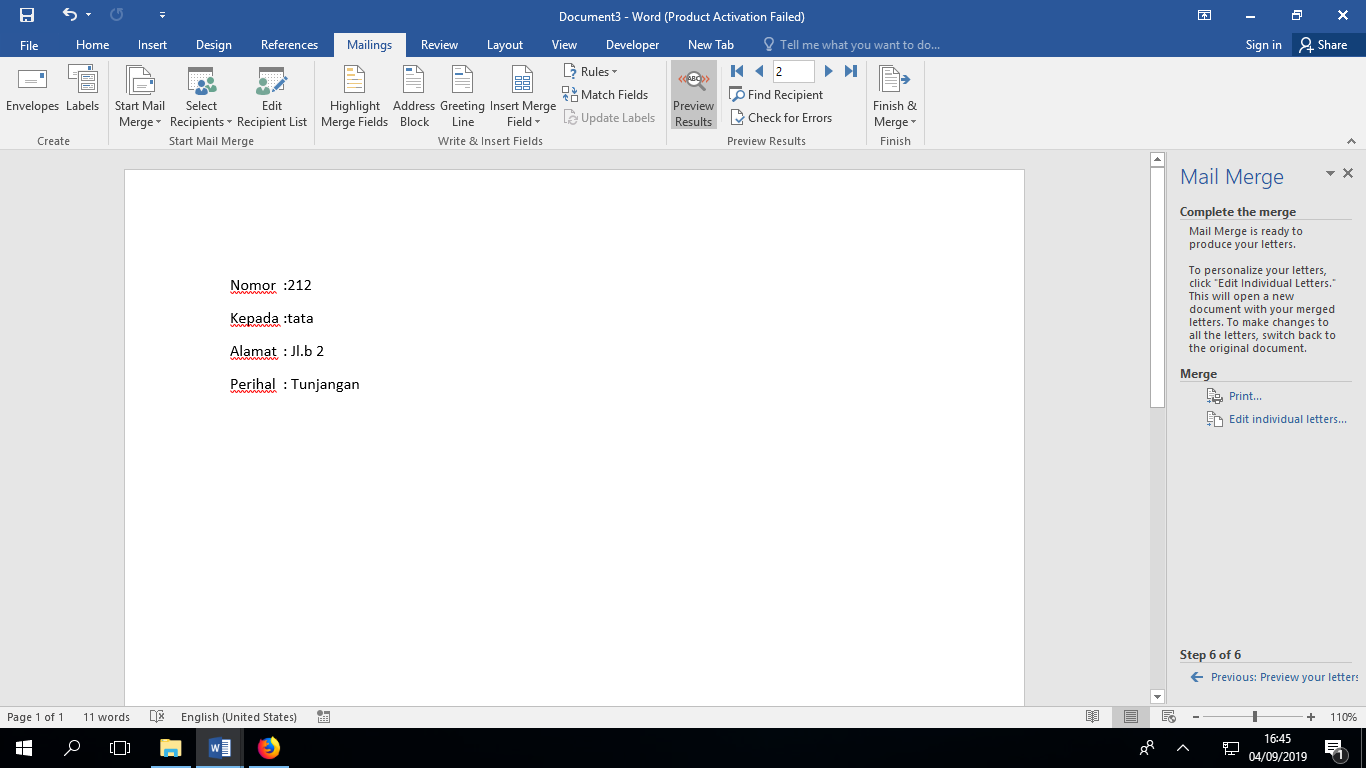This screenshot has height=768, width=1366.
Task: Go to the next record arrow
Action: click(x=828, y=71)
